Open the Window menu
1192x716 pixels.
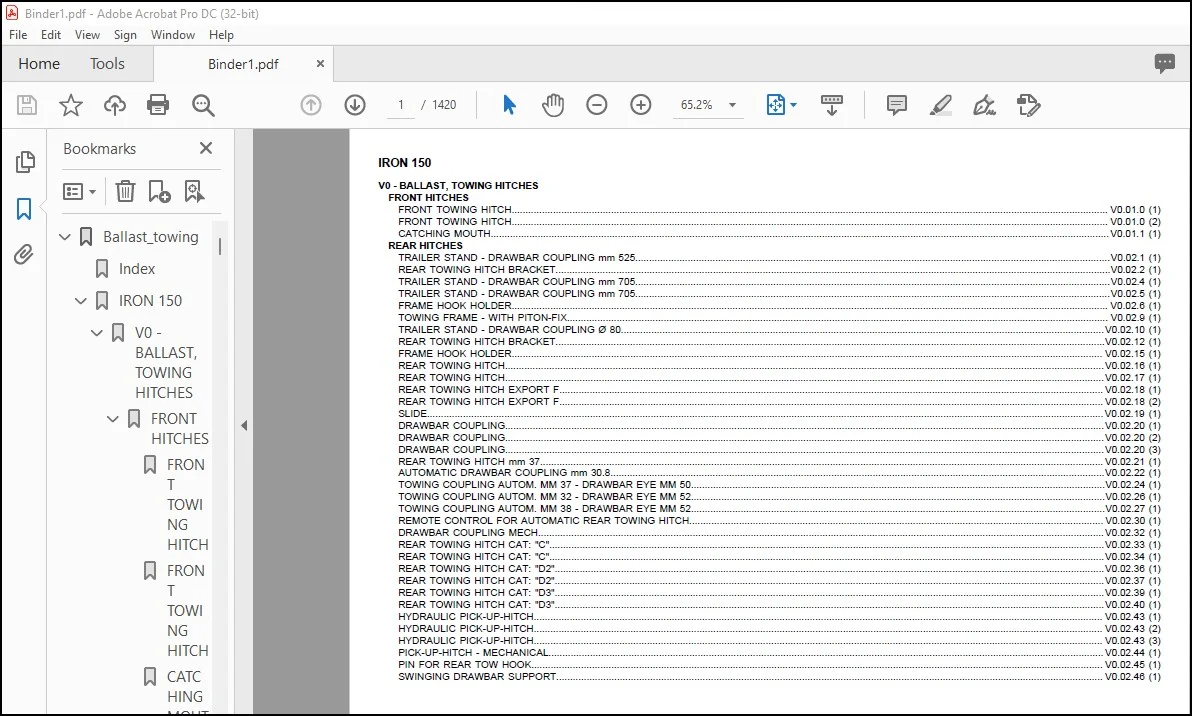tap(173, 35)
